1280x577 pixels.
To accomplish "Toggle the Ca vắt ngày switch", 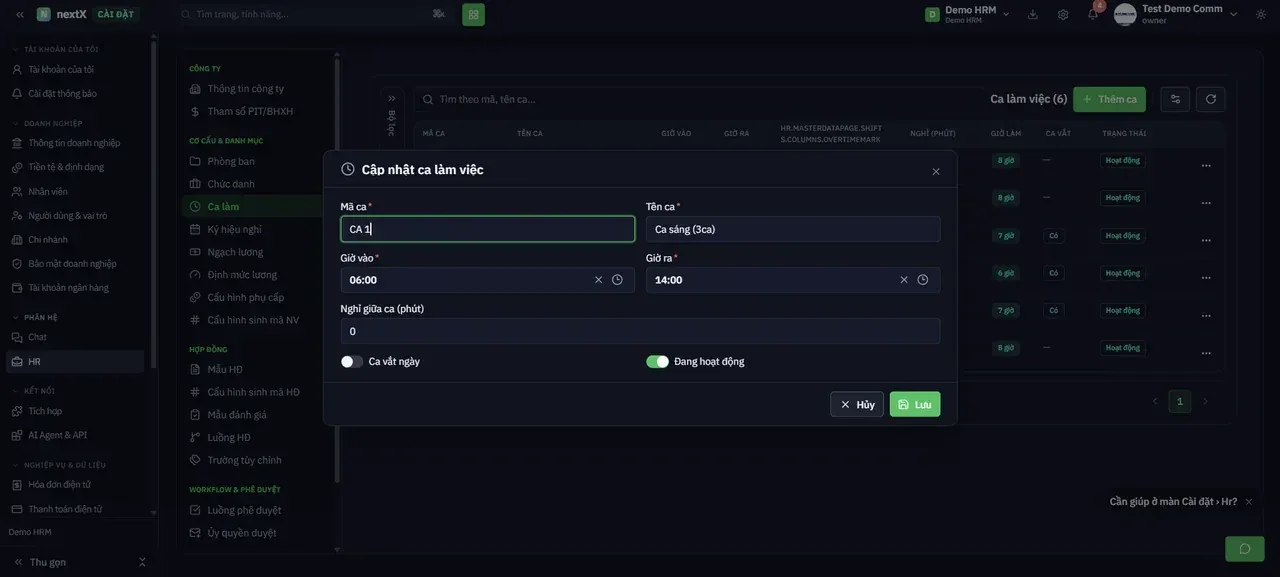I will coord(352,362).
